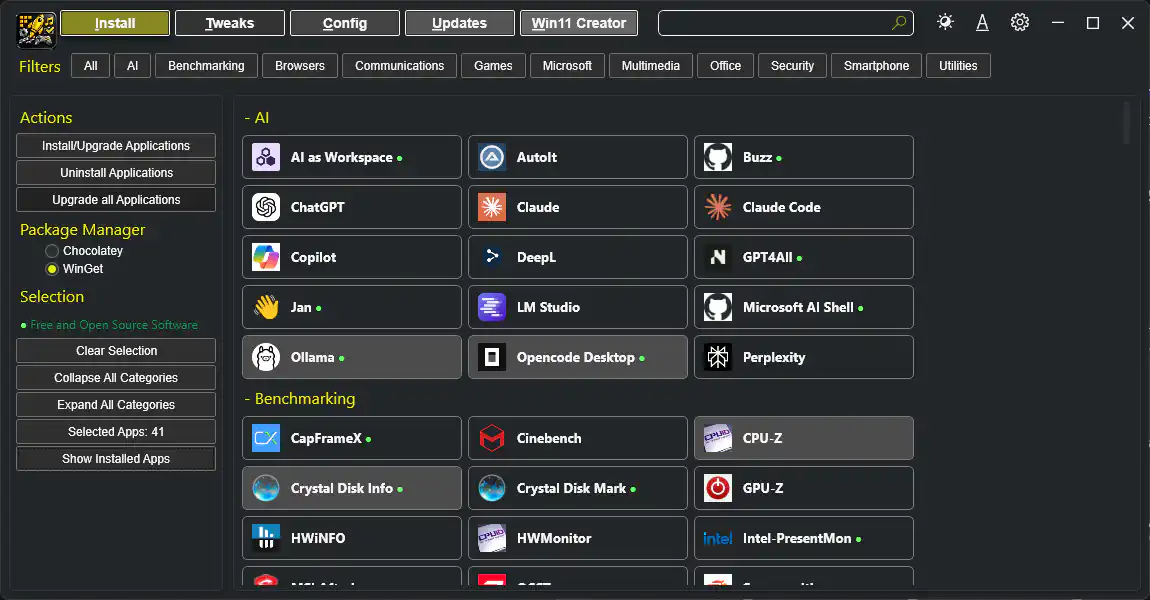Select the Install tab
This screenshot has width=1150, height=600.
[x=115, y=23]
